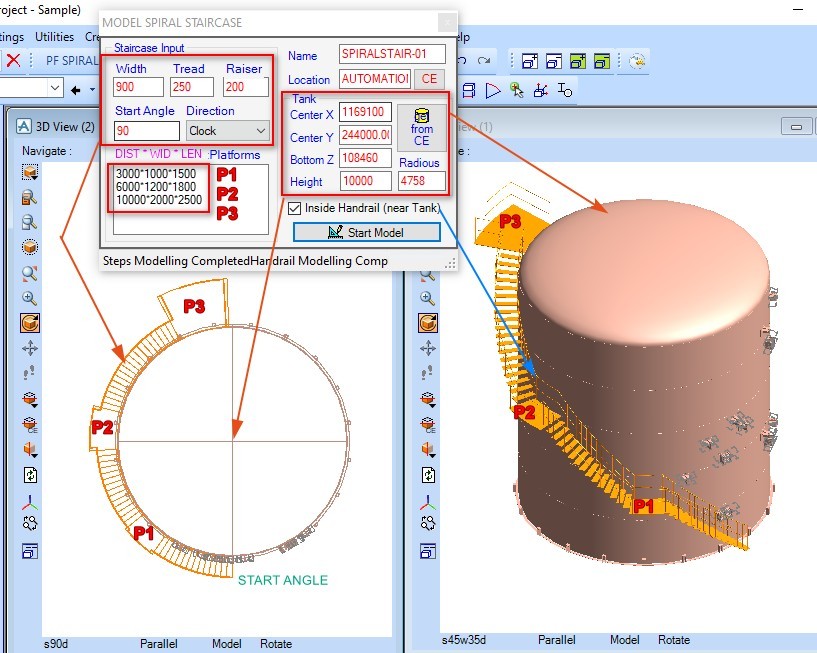The width and height of the screenshot is (817, 653).
Task: Select the rotate view tool in right 3D view
Action: (428, 323)
